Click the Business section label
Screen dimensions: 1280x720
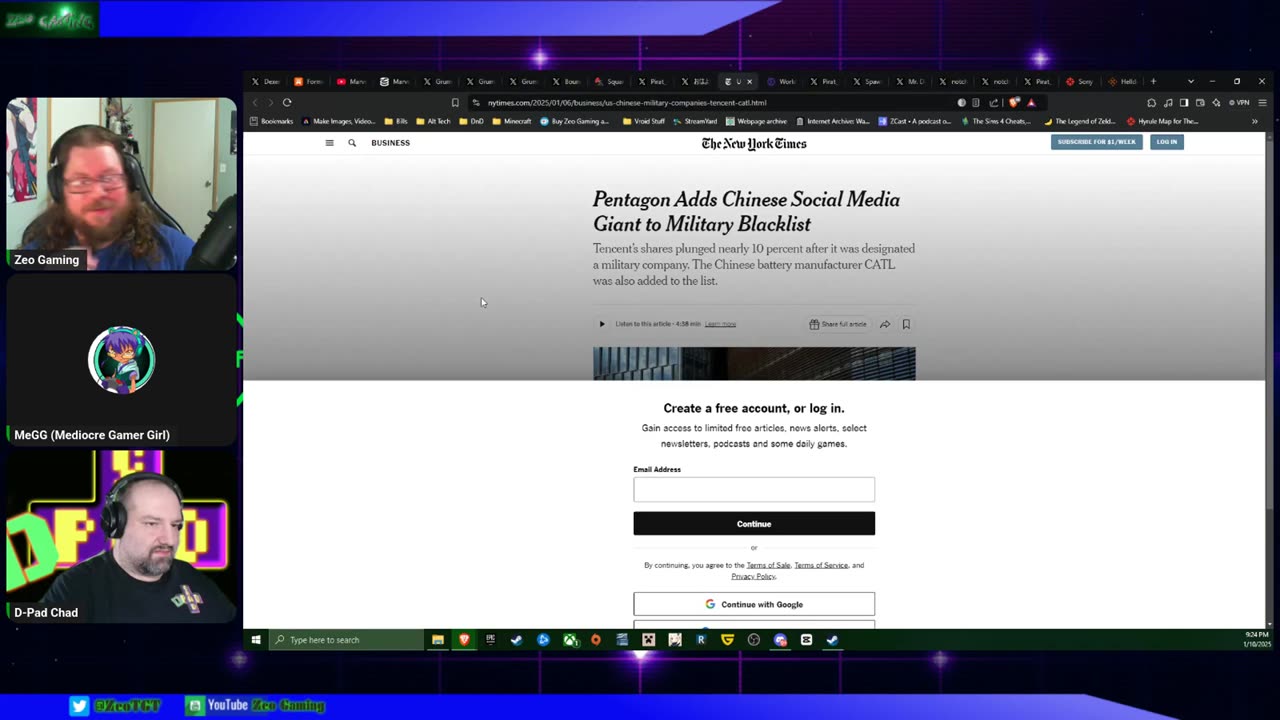click(390, 143)
